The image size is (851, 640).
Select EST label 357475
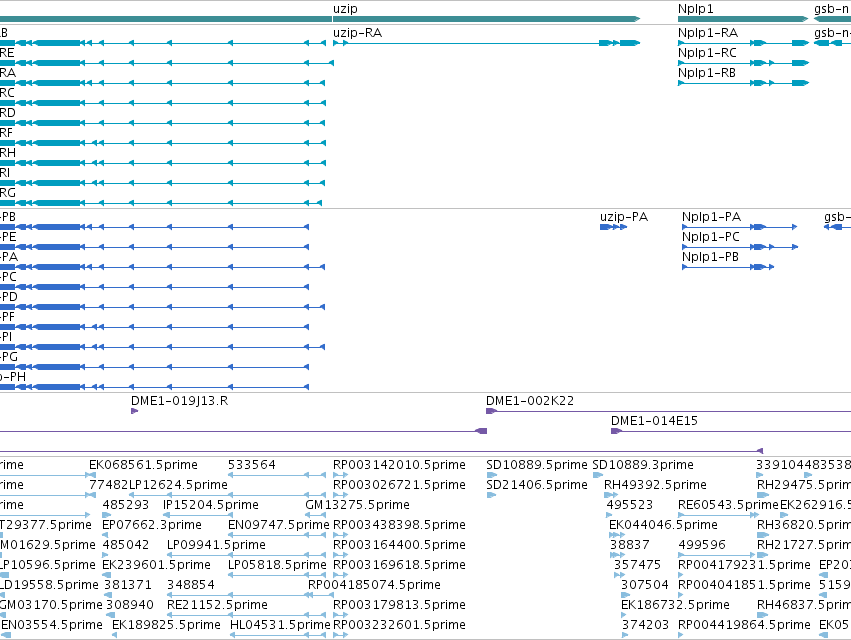[x=638, y=566]
